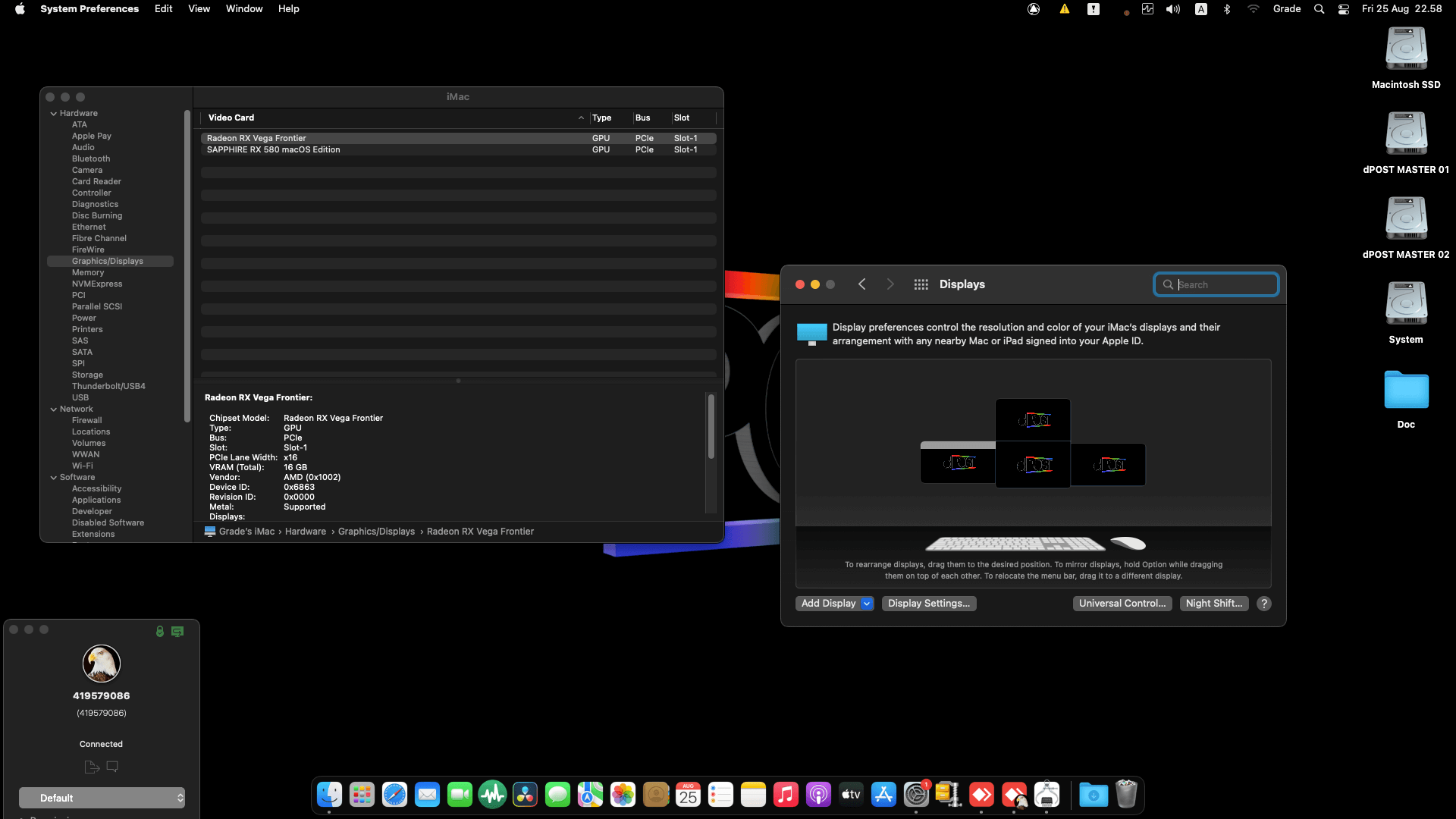Open the Downloads folder in the Dock
The height and width of the screenshot is (819, 1456).
1094,794
